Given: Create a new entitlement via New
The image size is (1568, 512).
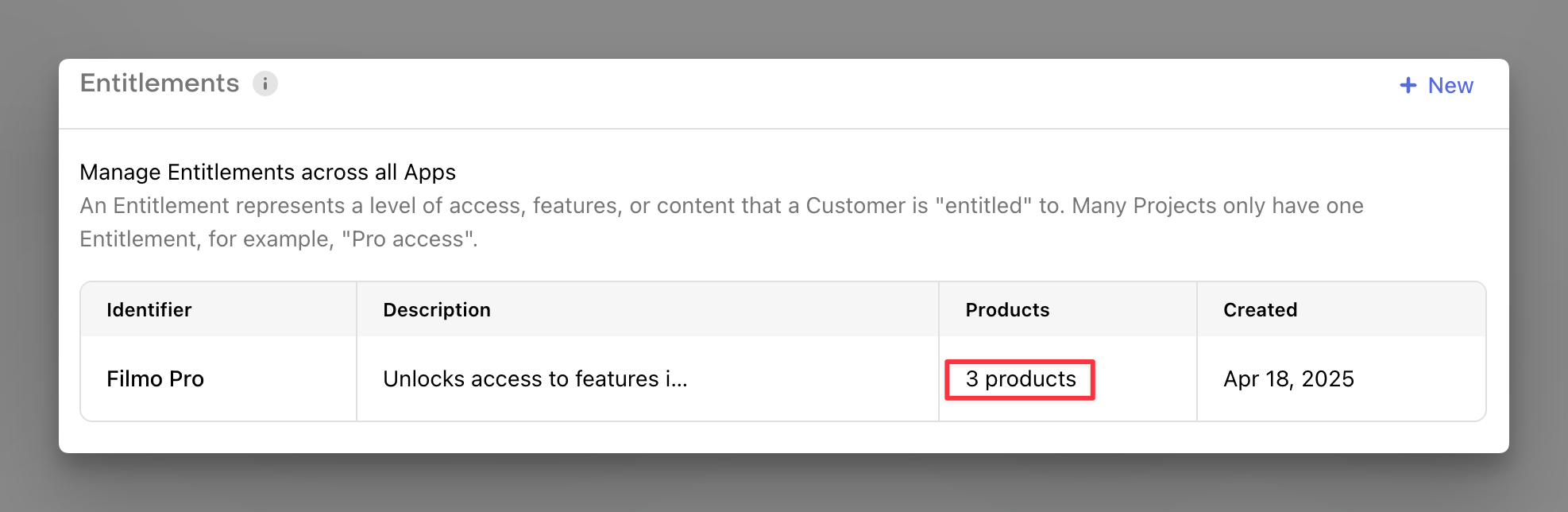Looking at the screenshot, I should point(1450,85).
